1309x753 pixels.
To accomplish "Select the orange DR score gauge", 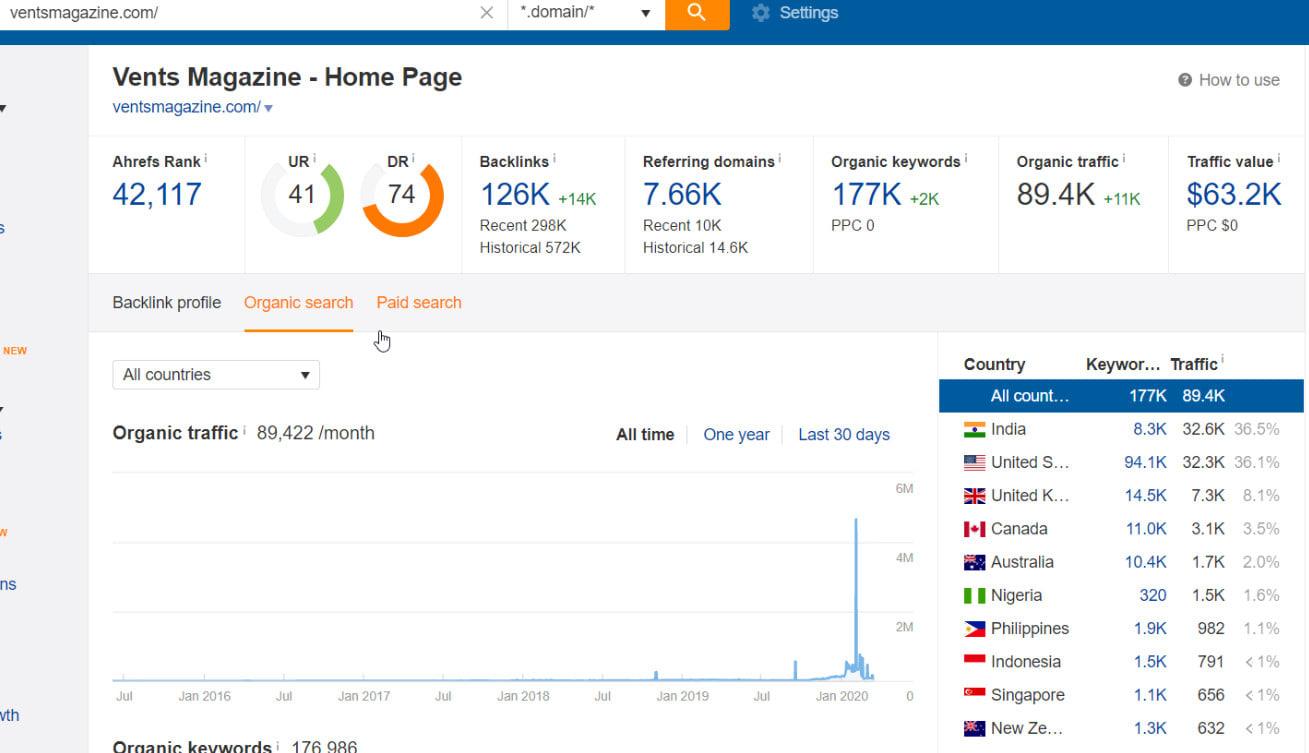I will (404, 195).
